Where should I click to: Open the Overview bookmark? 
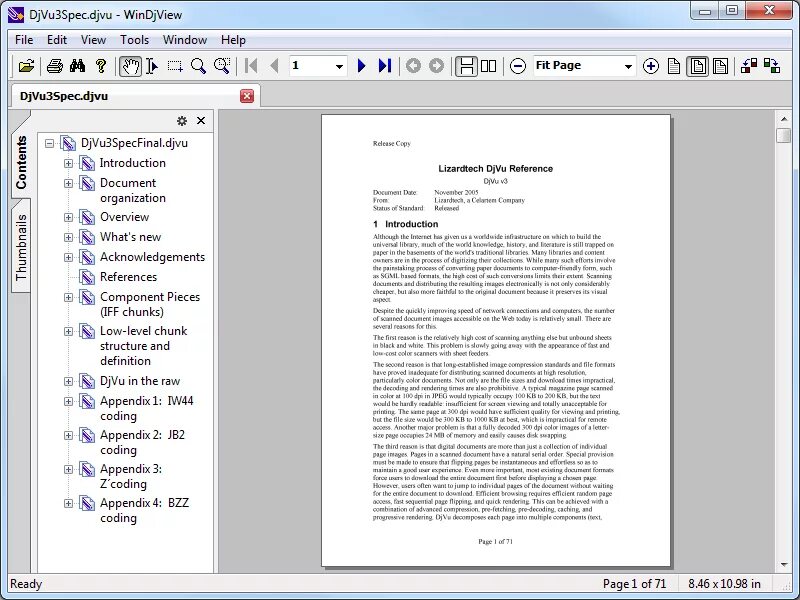(x=124, y=217)
